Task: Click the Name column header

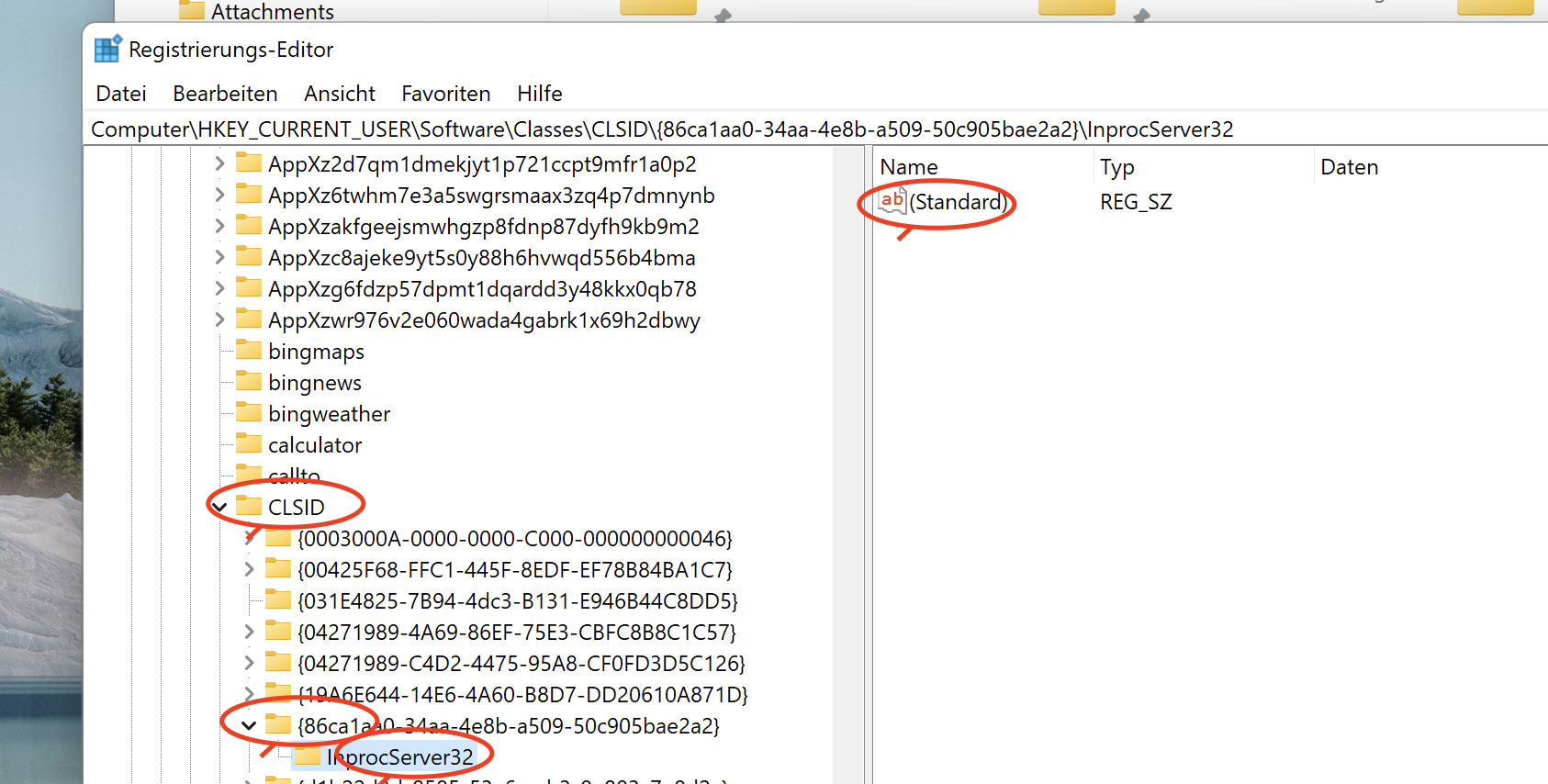Action: pyautogui.click(x=909, y=167)
